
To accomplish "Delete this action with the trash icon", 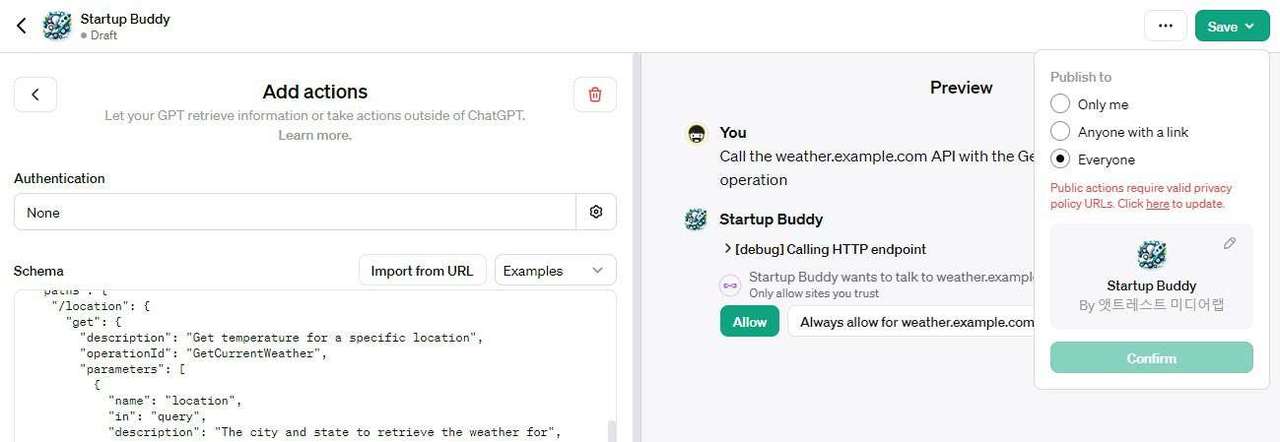I will [595, 94].
